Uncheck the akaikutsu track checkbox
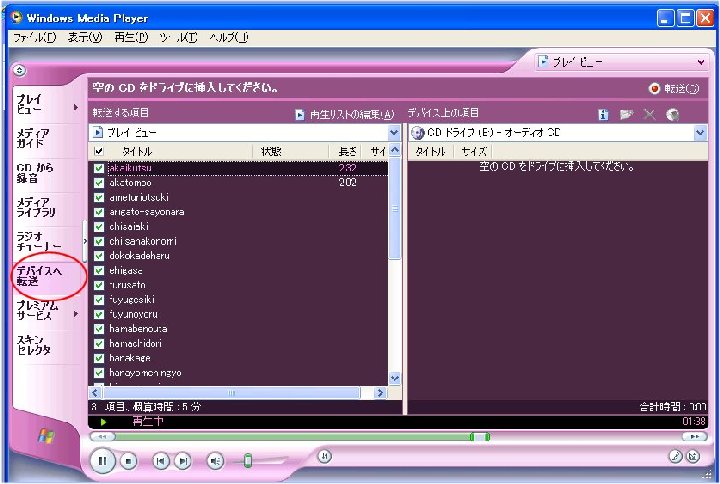The height and width of the screenshot is (484, 720). [99, 168]
